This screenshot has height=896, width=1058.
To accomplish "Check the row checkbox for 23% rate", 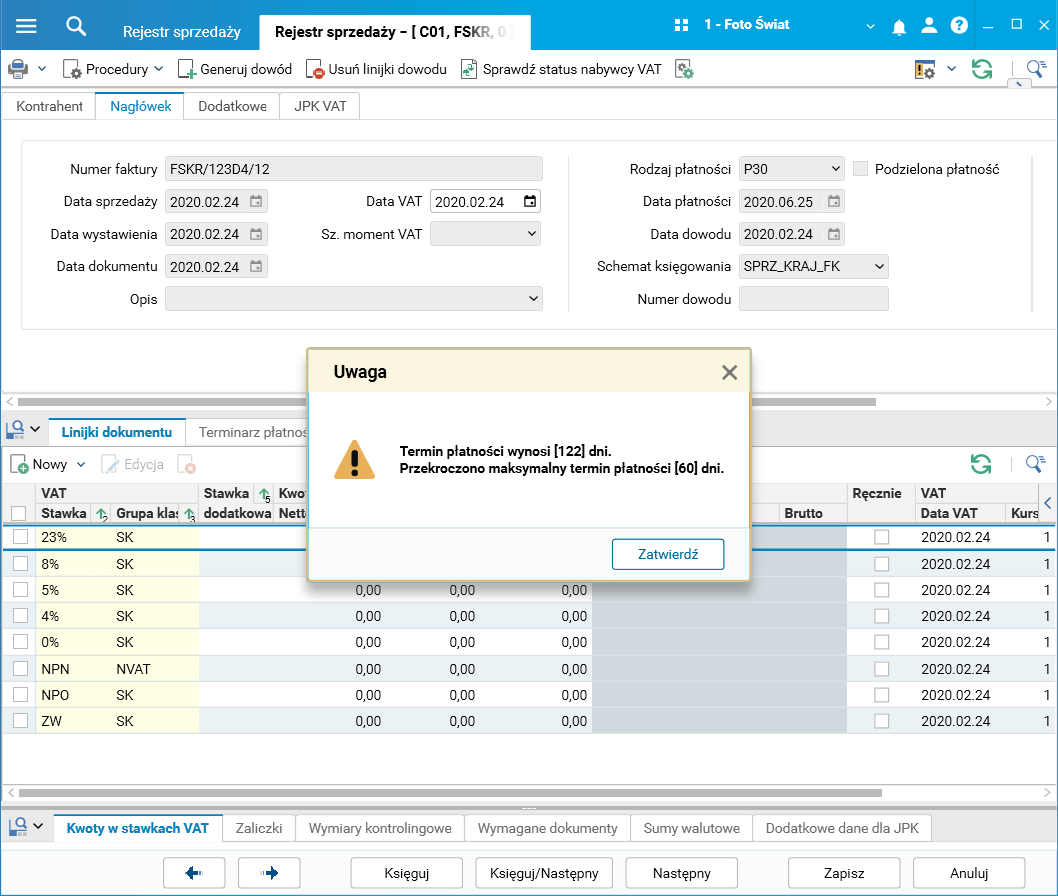I will coord(20,537).
